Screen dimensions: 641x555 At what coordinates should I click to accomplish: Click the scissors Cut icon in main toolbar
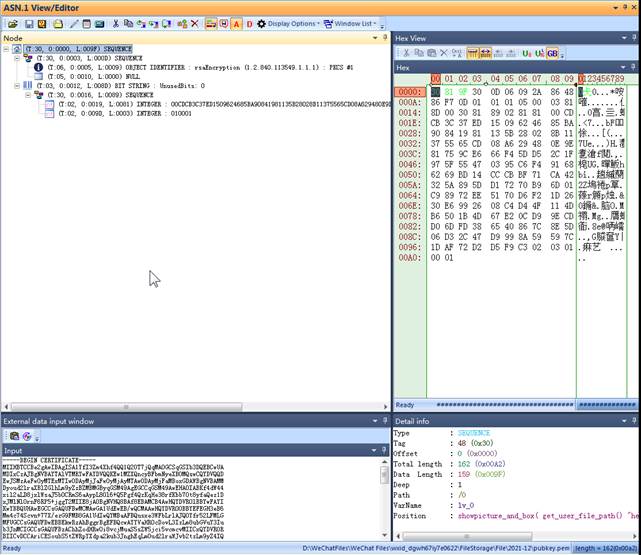(x=116, y=23)
